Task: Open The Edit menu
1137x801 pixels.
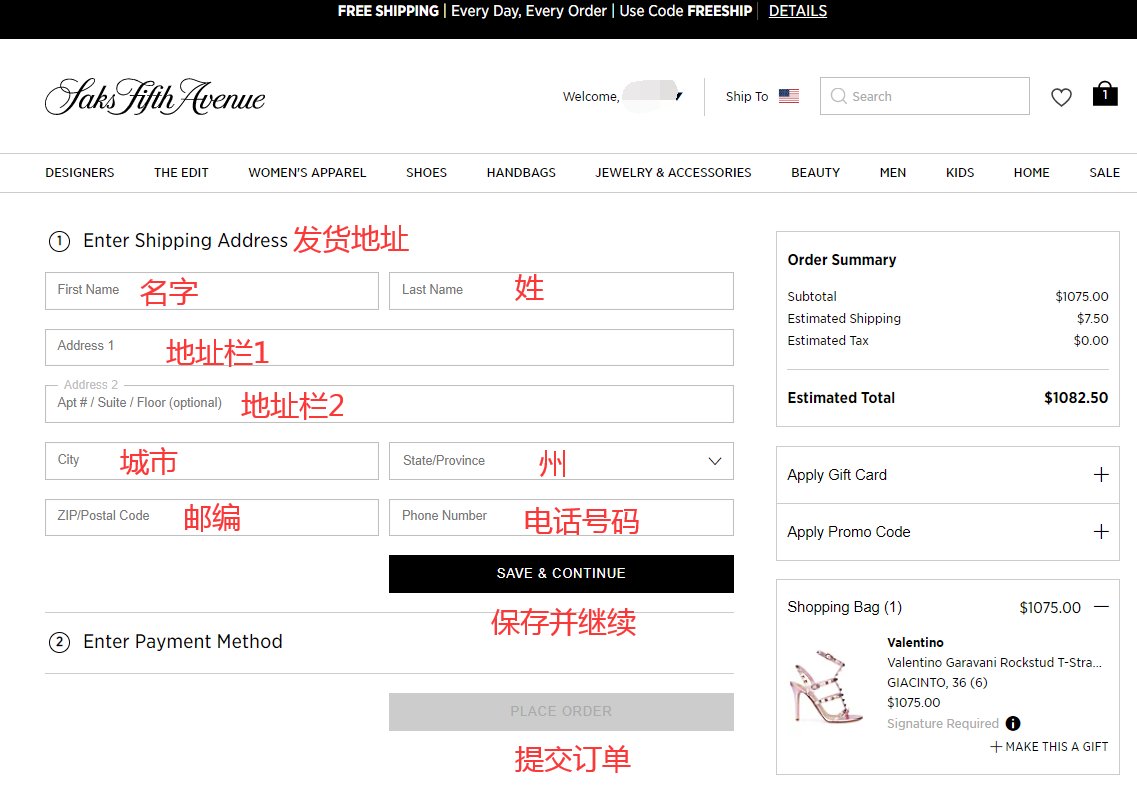Action: [181, 173]
